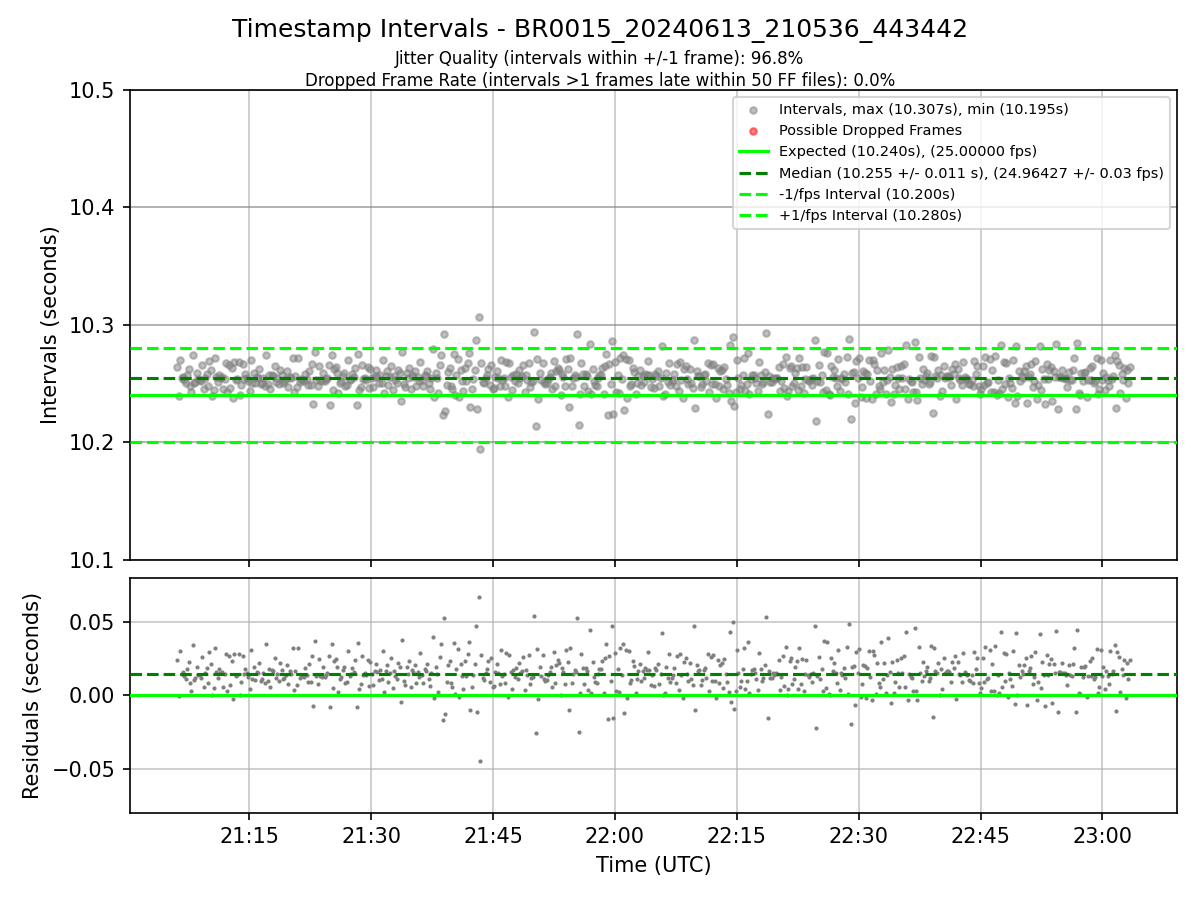Click the minimum interval outlier point near 10.195s
This screenshot has width=1200, height=900.
480,449
